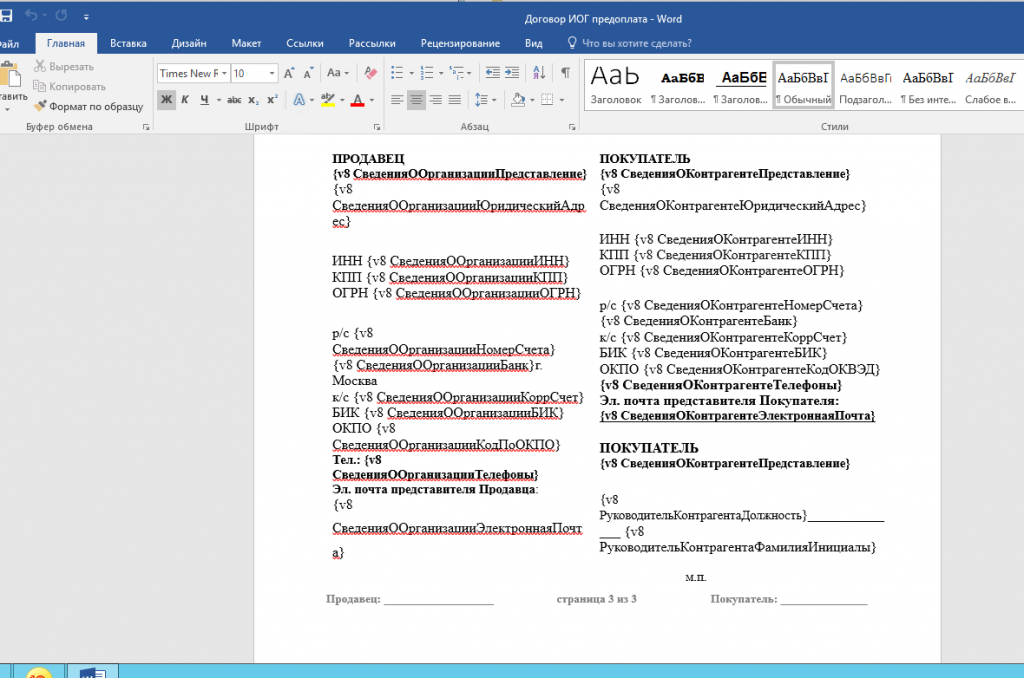The image size is (1024, 678).
Task: Activate Формат по образцу format painter
Action: pos(88,106)
